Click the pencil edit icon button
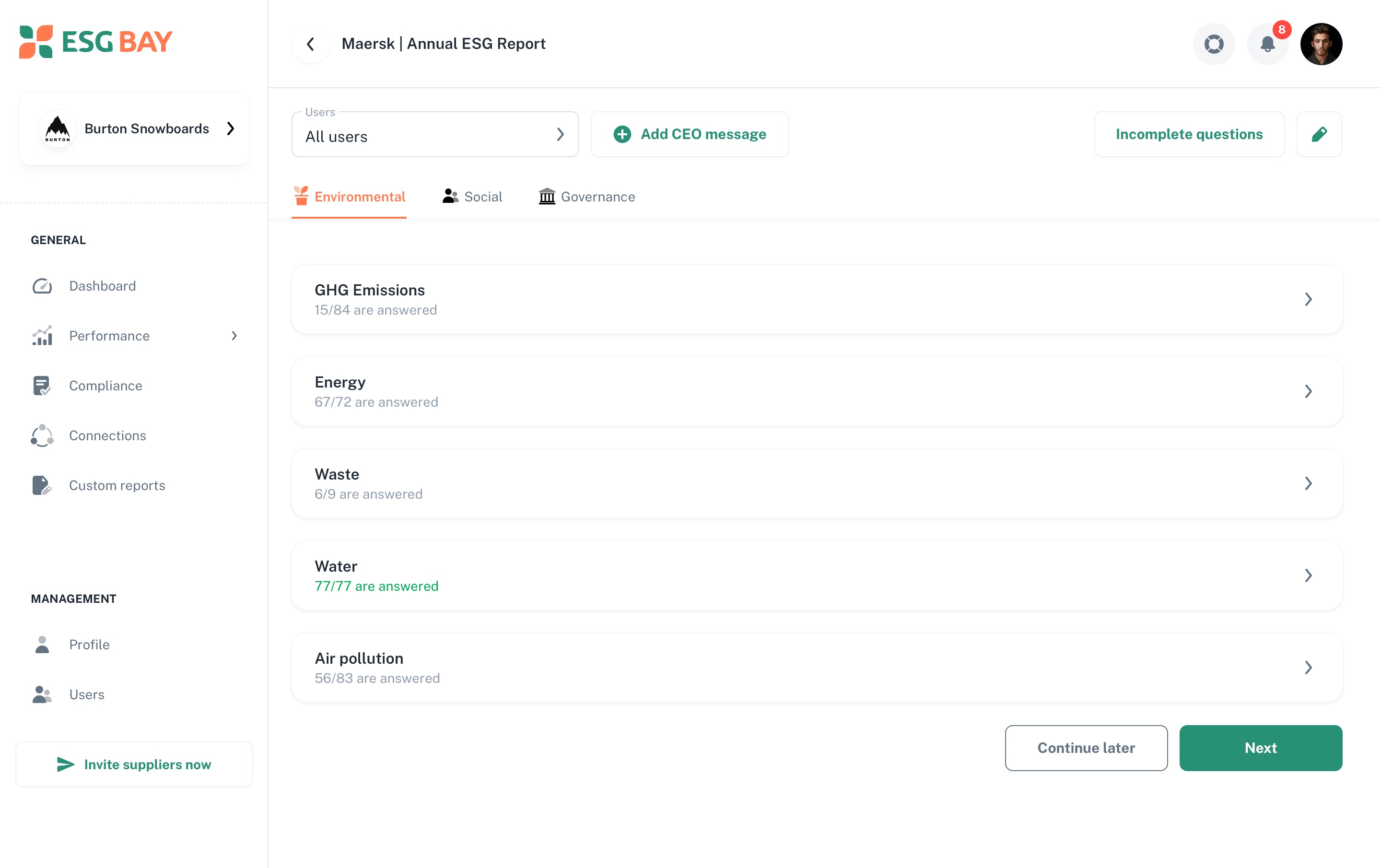Viewport: 1381px width, 868px height. [1319, 134]
